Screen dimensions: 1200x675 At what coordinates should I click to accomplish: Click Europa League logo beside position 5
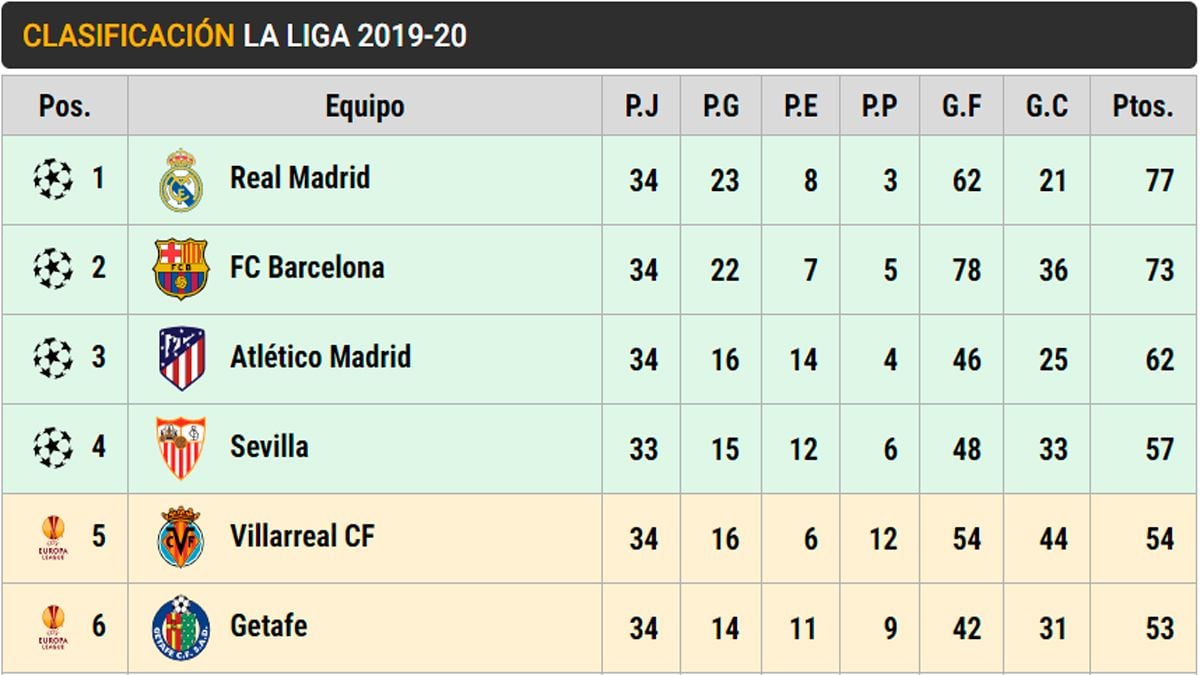pyautogui.click(x=53, y=538)
